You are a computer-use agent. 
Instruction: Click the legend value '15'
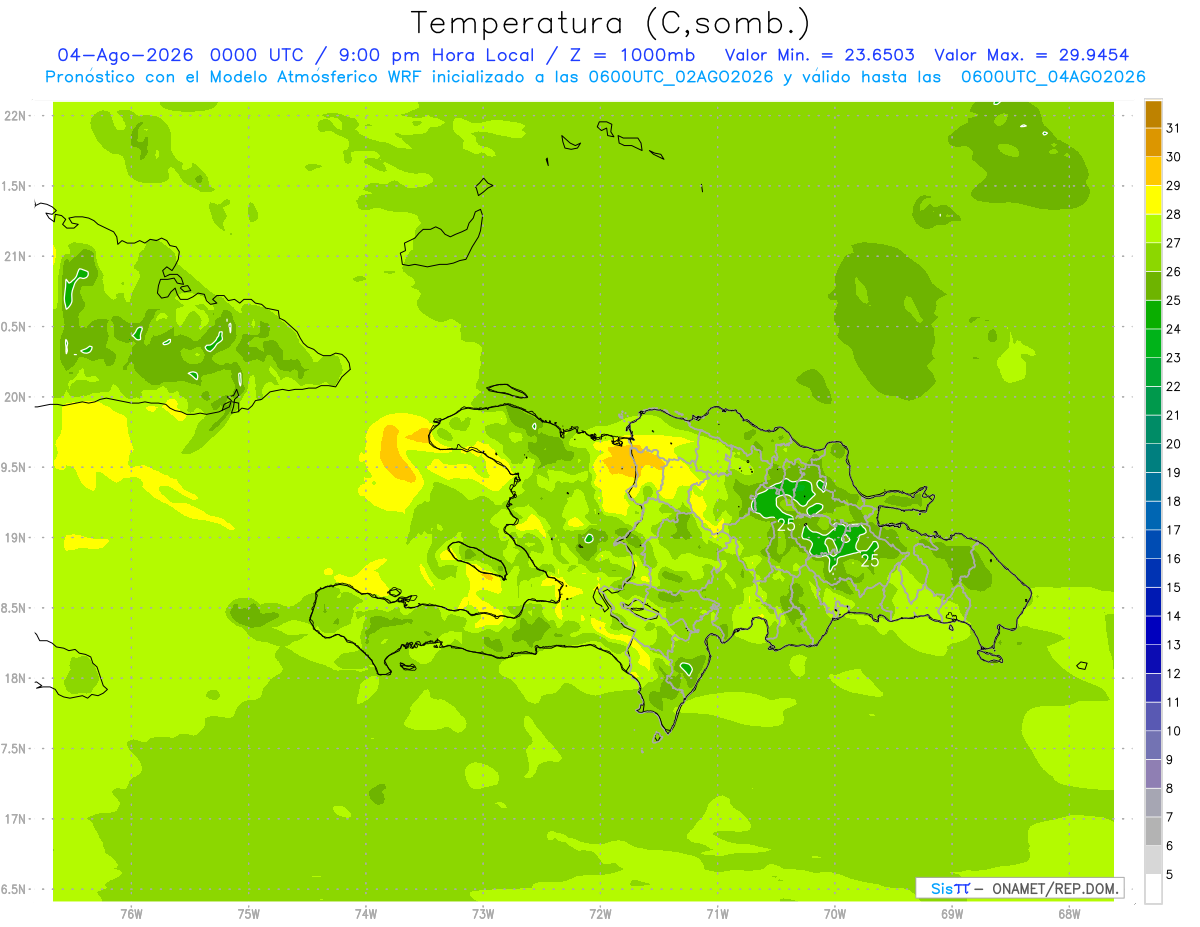click(1174, 588)
